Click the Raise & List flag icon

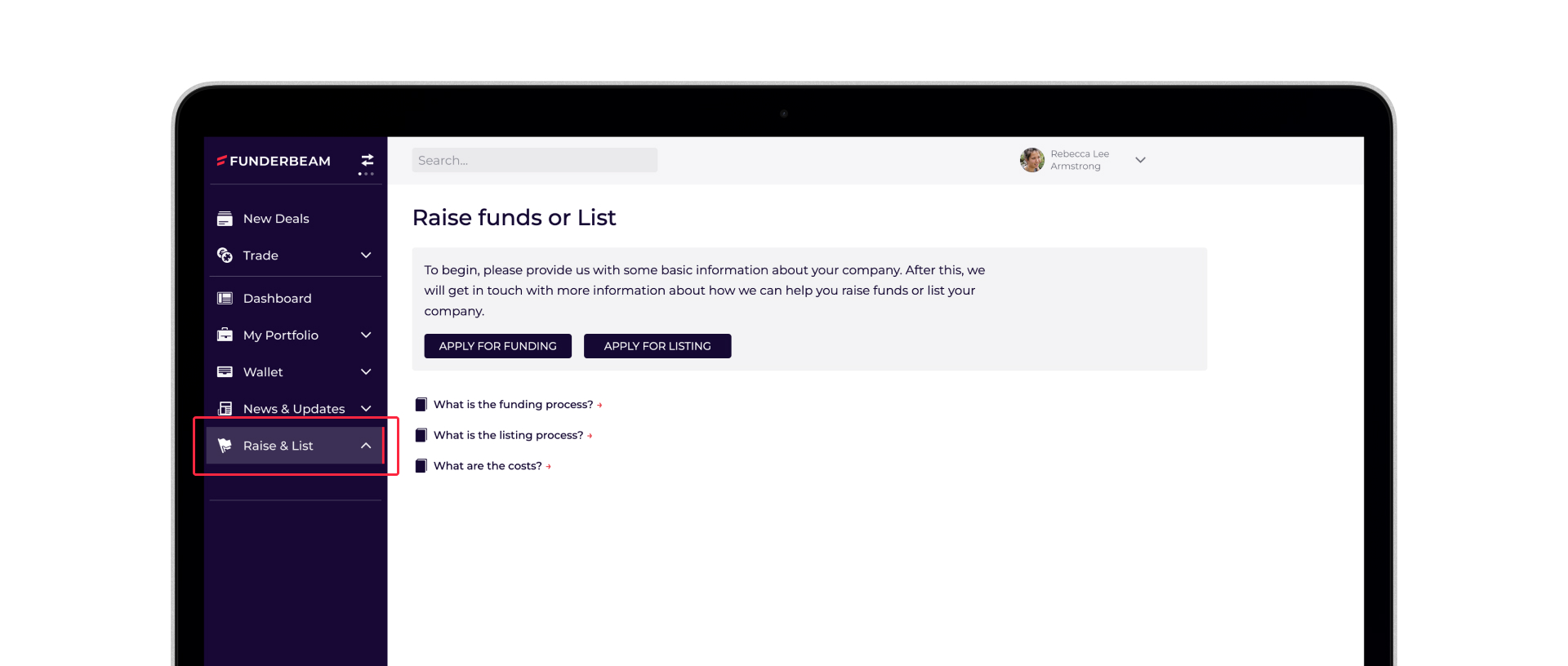point(225,446)
